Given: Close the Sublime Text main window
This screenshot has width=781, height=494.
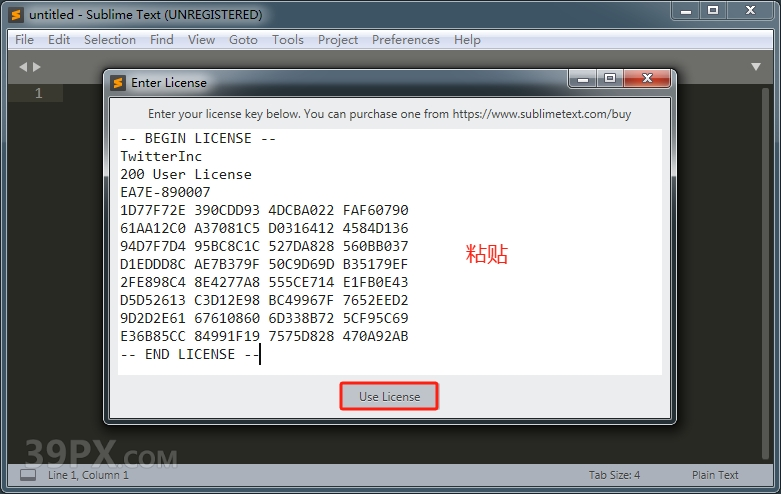Looking at the screenshot, I should (750, 10).
